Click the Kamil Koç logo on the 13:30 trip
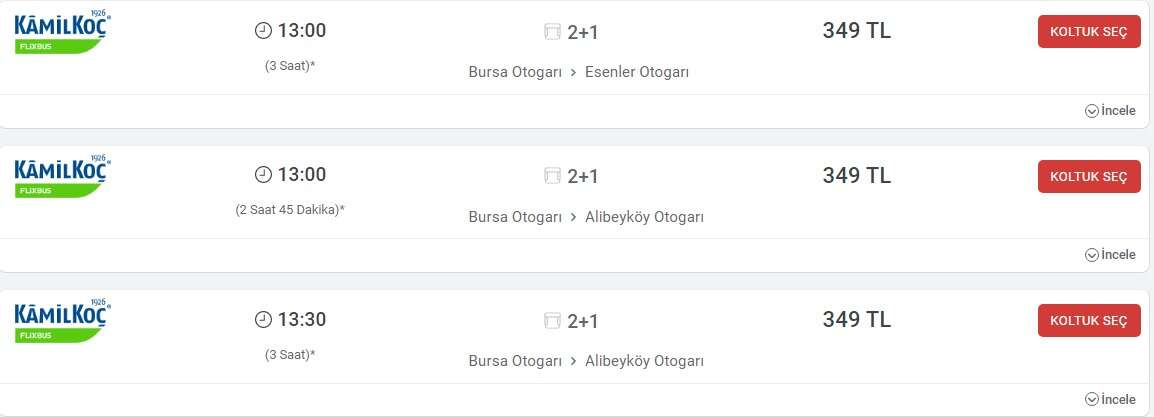1154x417 pixels. (x=62, y=321)
